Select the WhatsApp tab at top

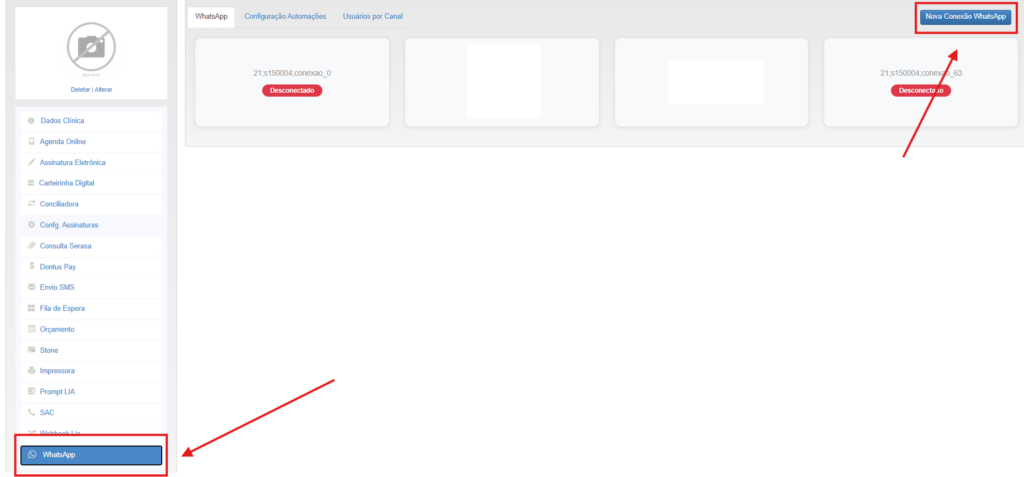(x=211, y=16)
